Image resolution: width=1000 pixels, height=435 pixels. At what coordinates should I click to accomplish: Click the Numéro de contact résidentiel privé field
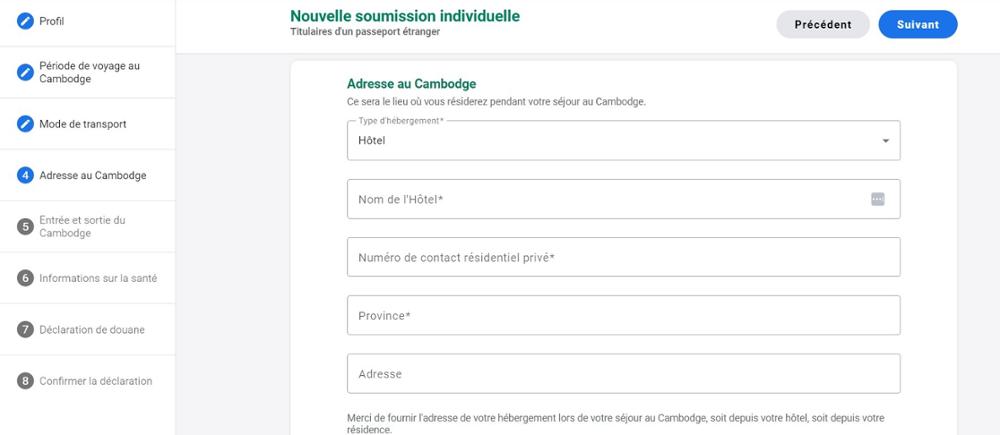pos(624,257)
